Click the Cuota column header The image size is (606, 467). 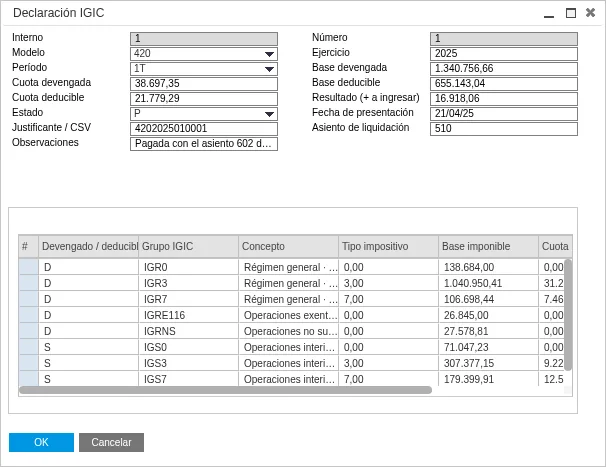pyautogui.click(x=555, y=247)
